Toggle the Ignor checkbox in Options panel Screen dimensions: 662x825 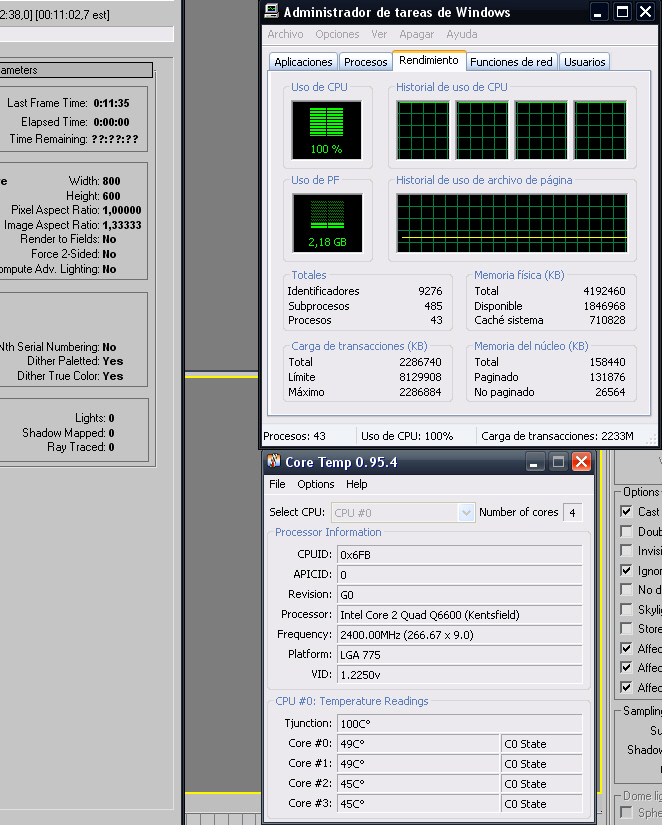[x=626, y=570]
